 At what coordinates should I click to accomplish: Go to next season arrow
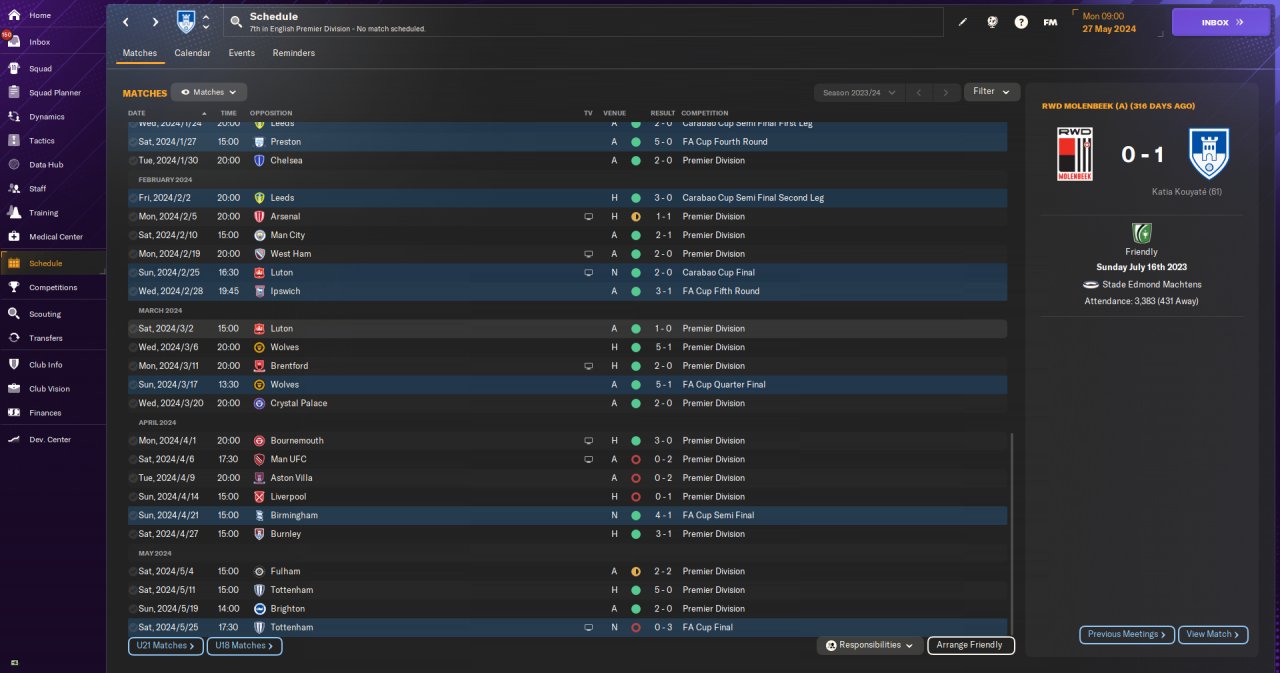pos(946,92)
